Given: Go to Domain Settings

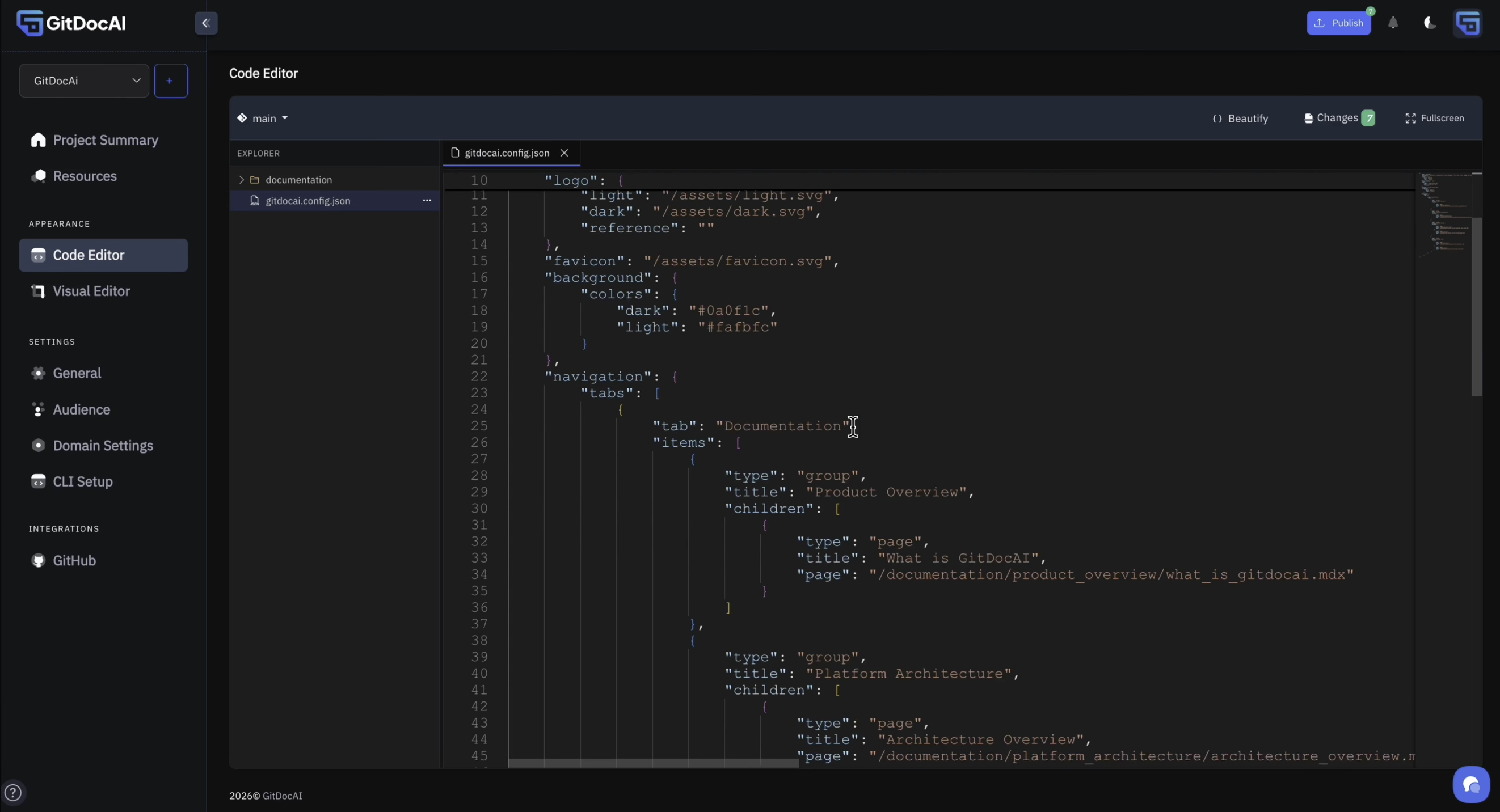Looking at the screenshot, I should (103, 446).
